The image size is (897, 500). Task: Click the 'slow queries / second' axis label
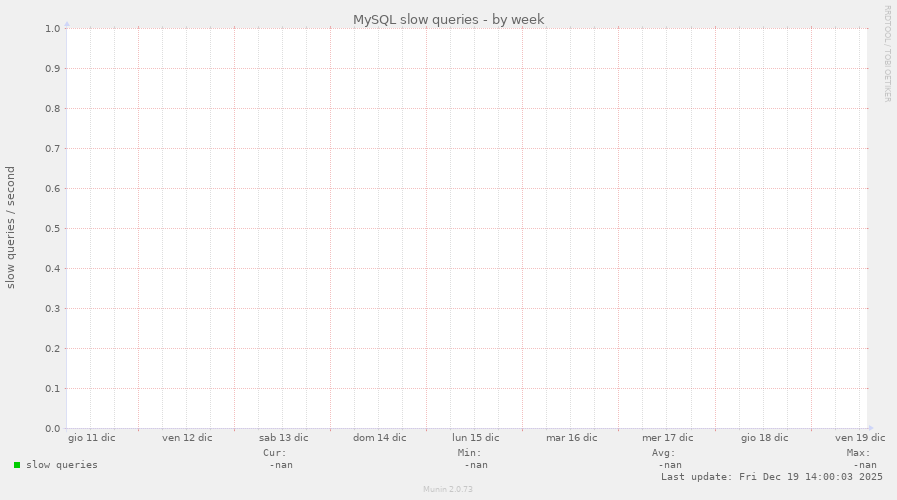pos(10,228)
